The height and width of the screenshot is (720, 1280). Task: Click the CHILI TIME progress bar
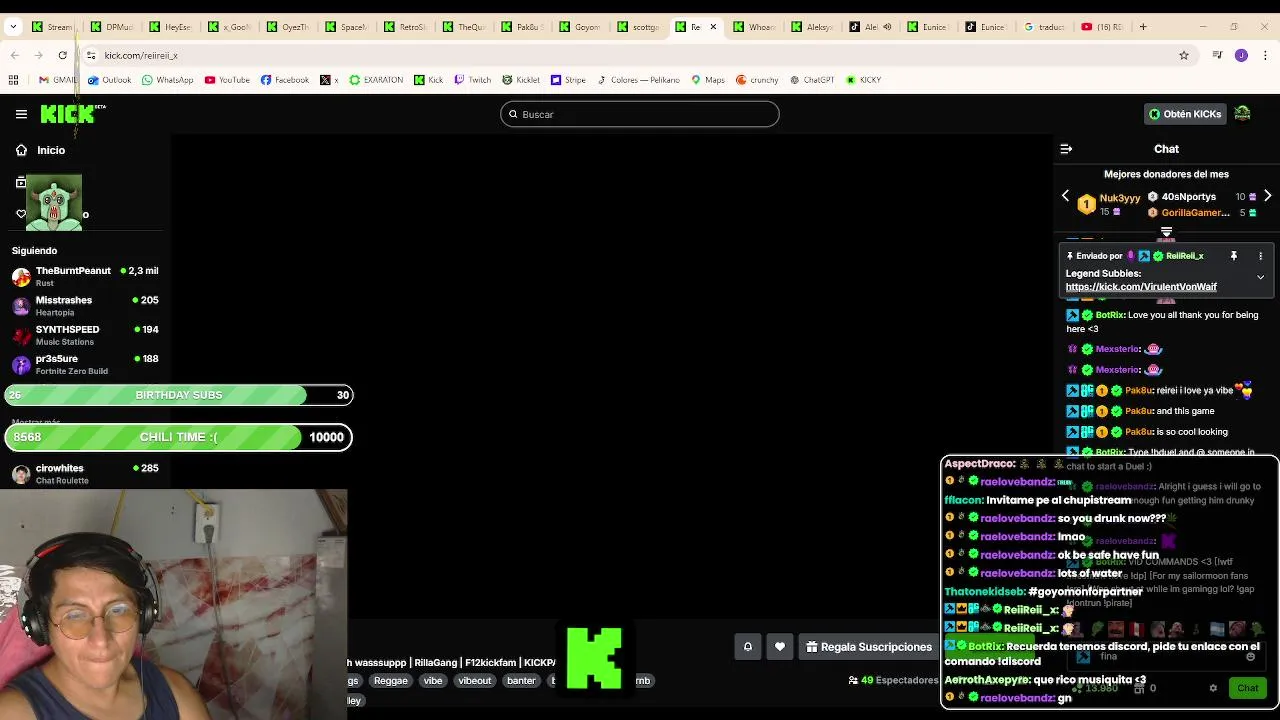click(x=179, y=437)
